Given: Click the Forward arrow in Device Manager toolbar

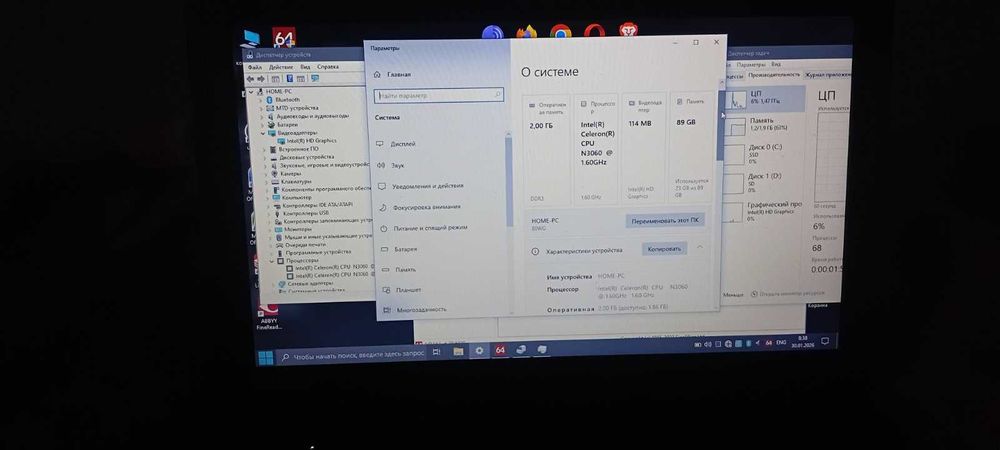Looking at the screenshot, I should (260, 78).
